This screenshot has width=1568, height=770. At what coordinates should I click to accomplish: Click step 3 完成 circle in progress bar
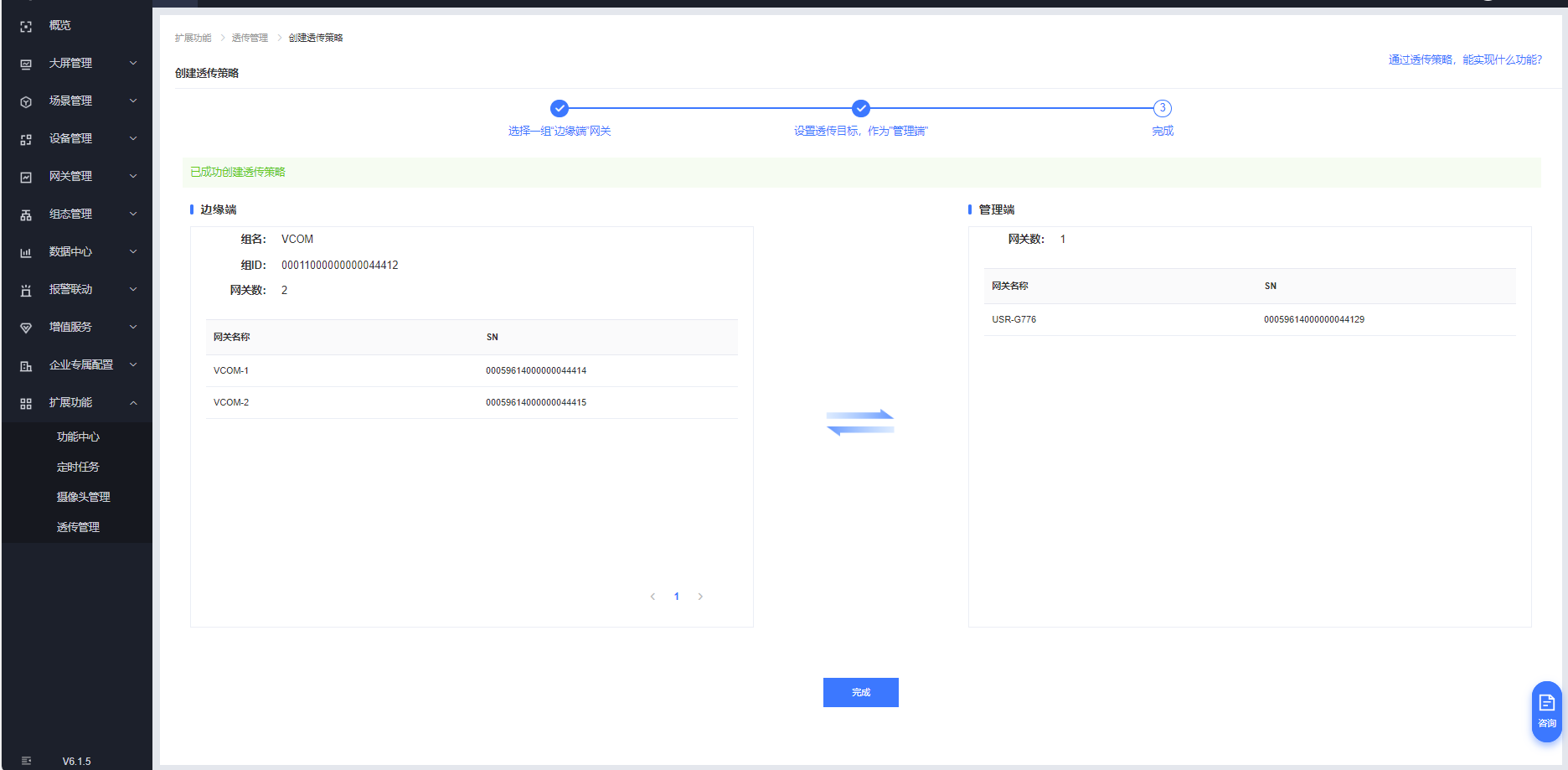pyautogui.click(x=1162, y=108)
